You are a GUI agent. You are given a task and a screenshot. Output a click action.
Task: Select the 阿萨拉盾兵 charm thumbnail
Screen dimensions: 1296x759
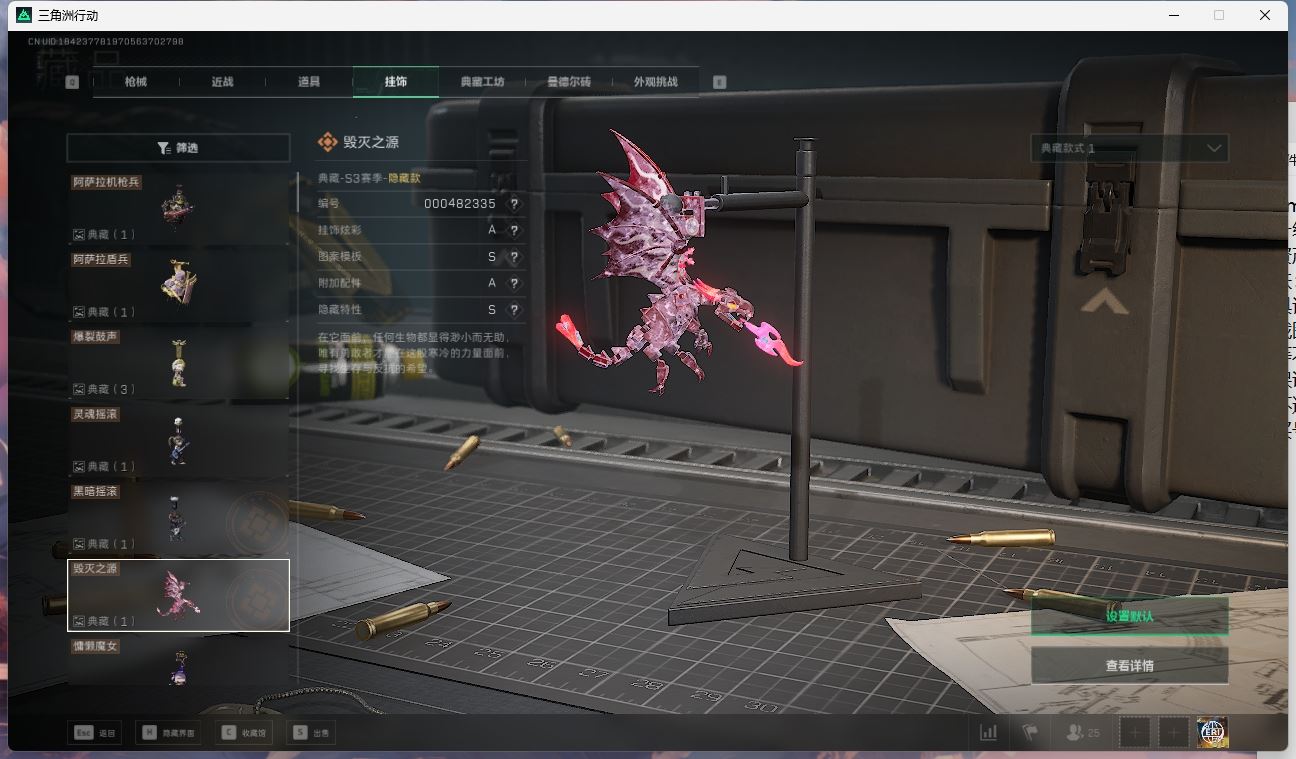click(178, 285)
